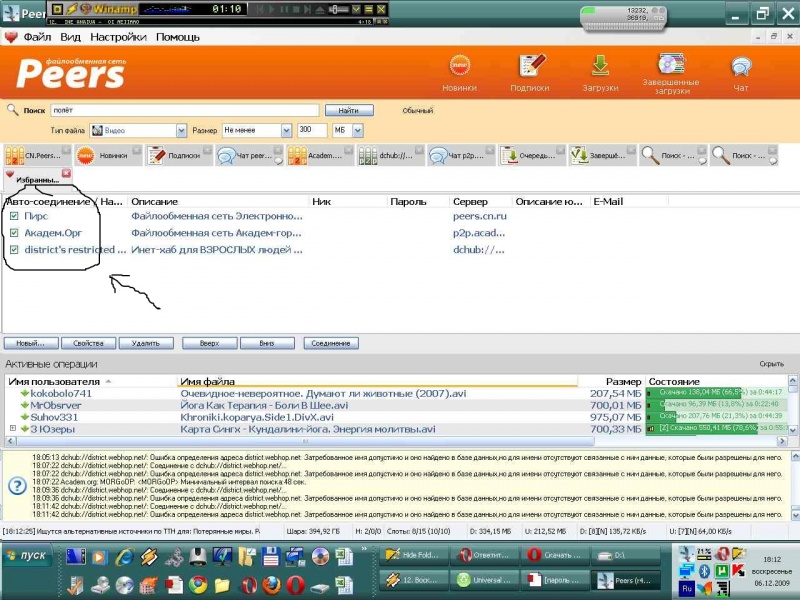Image resolution: width=800 pixels, height=600 pixels.
Task: Uncheck auto-connect for Пирс hub
Action: (x=14, y=216)
